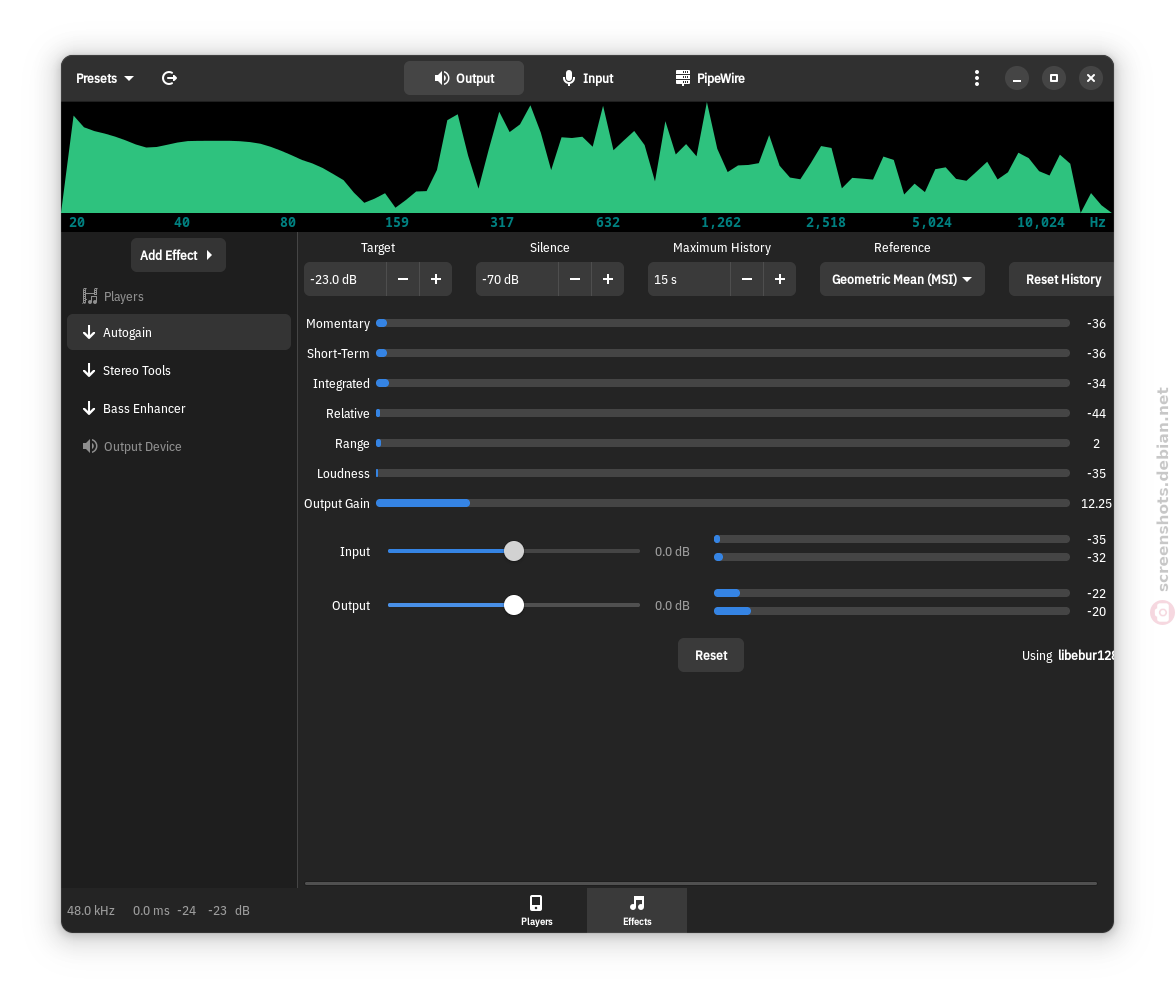The height and width of the screenshot is (1000, 1175).
Task: Maximize the window
Action: [1054, 78]
